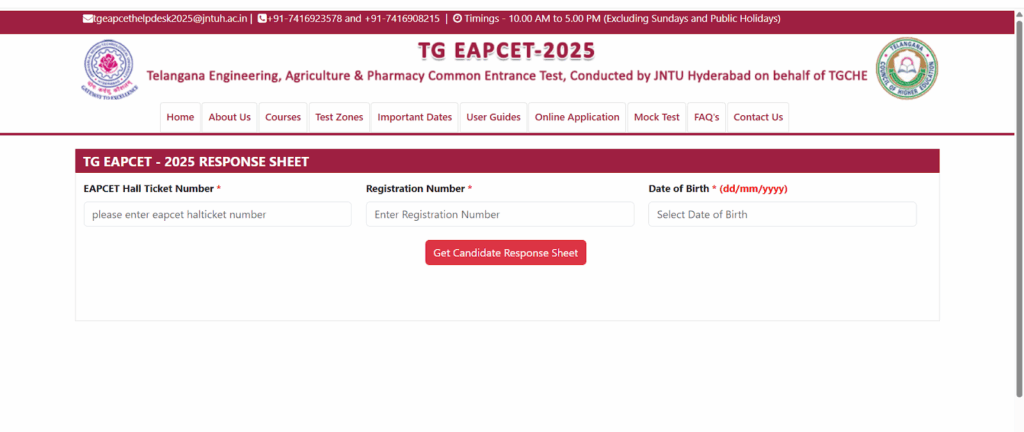Click the Telangana Engineering, Agriculture & Pharmacy subtitle
Viewport: 1024px width, 432px height.
pyautogui.click(x=507, y=76)
